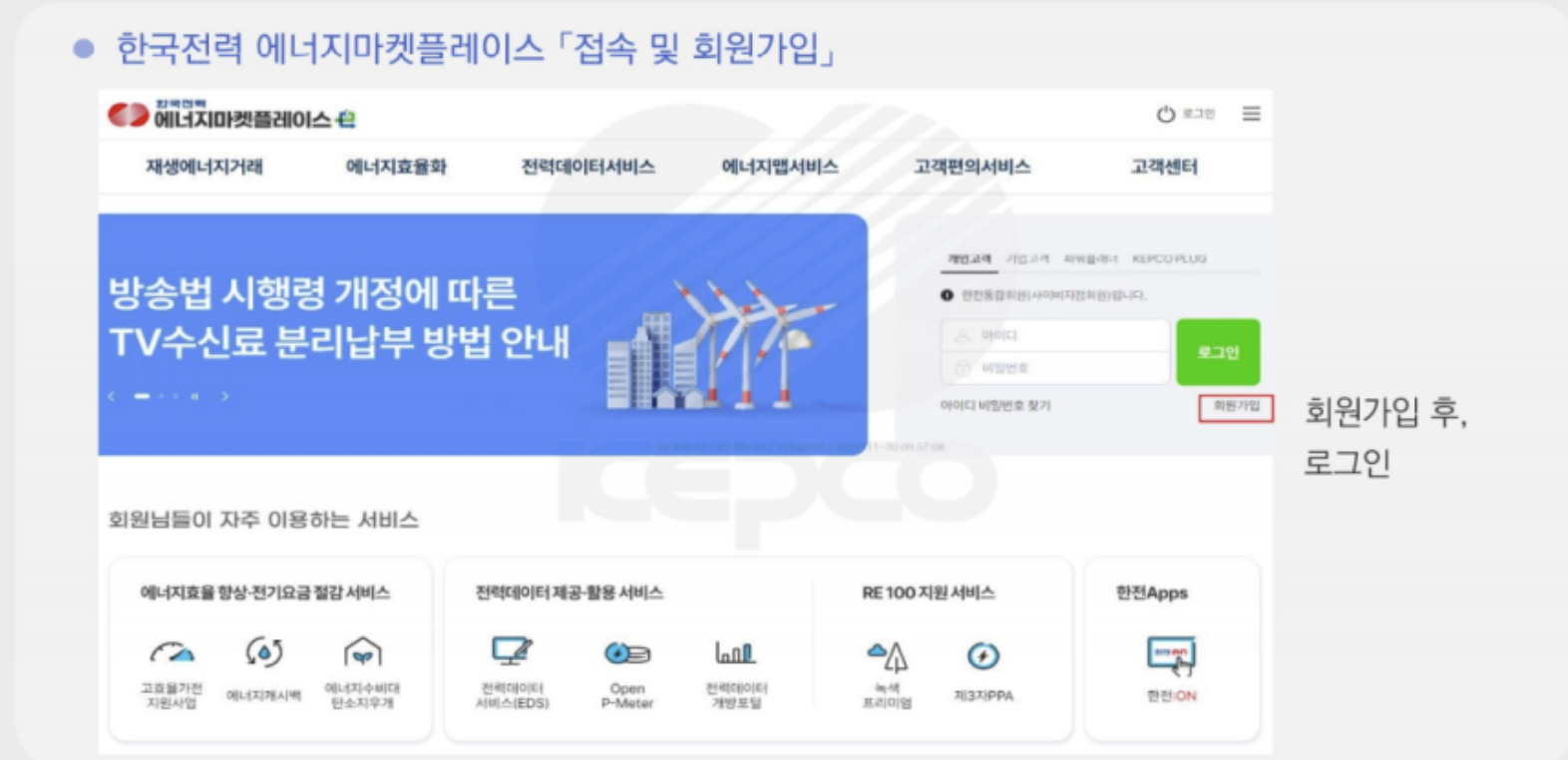The image size is (1568, 760).
Task: Open the 한전:ON app icon
Action: [x=1171, y=669]
